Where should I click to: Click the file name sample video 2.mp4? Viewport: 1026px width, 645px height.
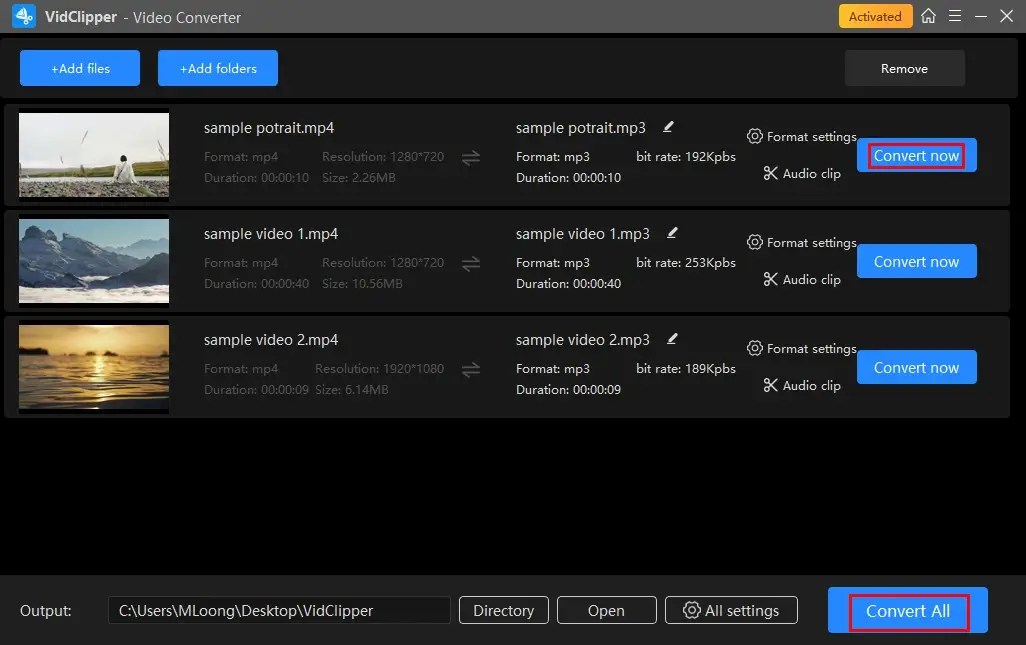[x=271, y=340]
